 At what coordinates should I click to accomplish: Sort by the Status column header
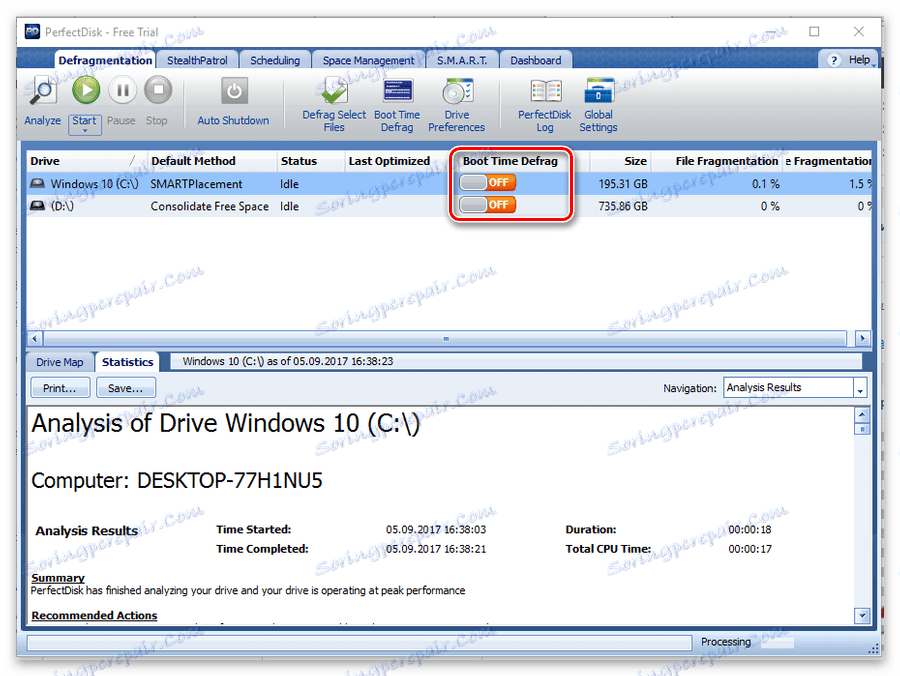(310, 161)
